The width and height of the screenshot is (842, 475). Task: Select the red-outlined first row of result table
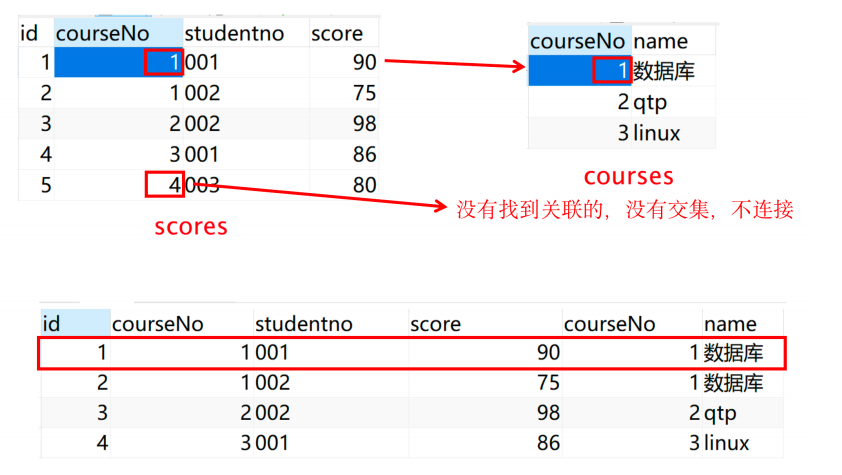[x=411, y=353]
